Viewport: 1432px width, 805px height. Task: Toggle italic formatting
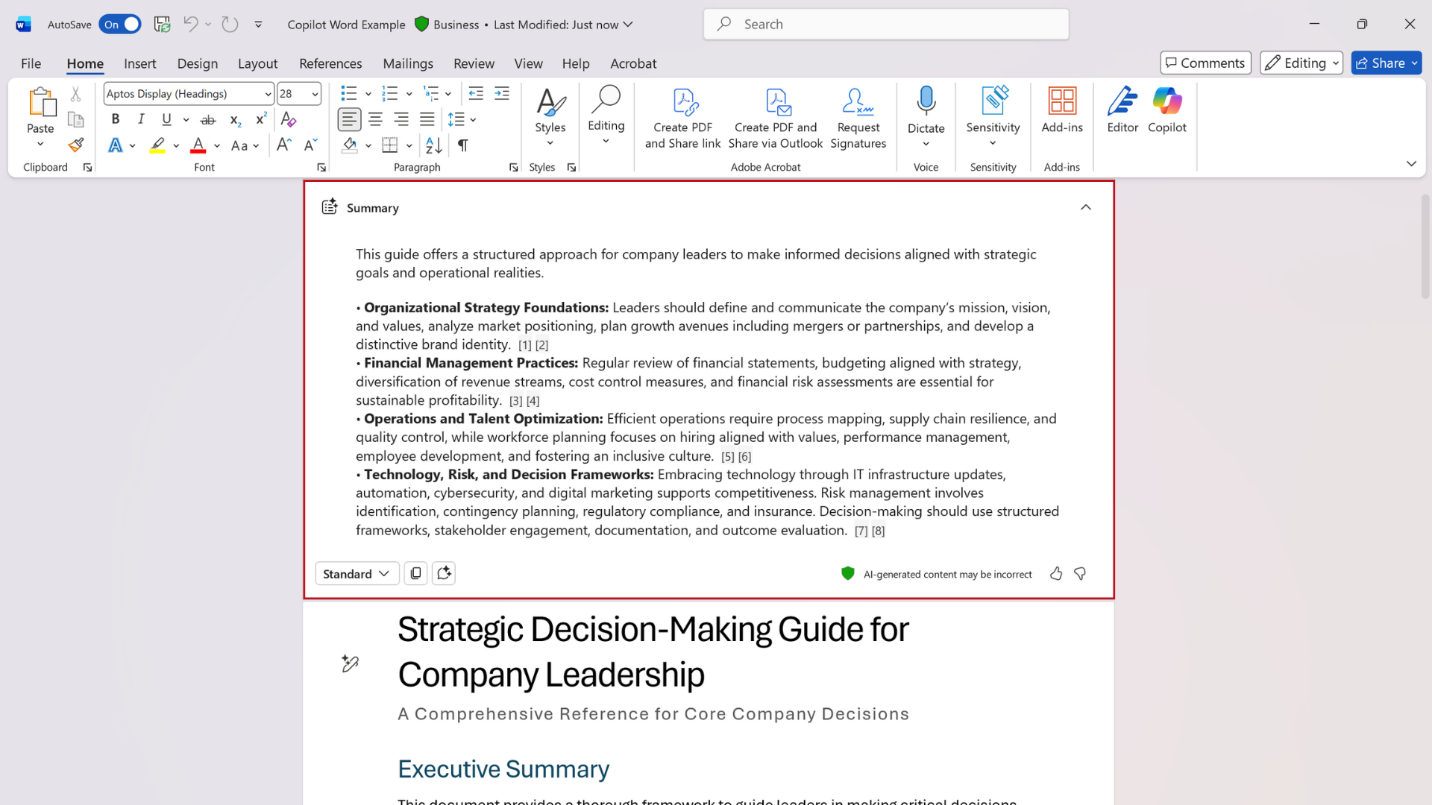pos(141,119)
